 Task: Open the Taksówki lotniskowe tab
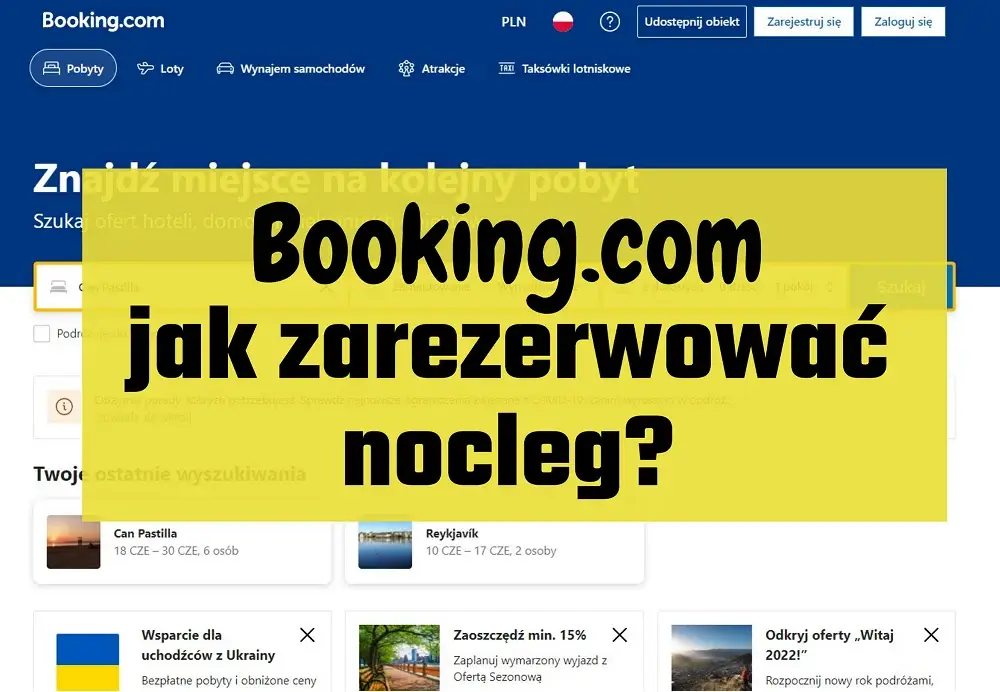[564, 68]
